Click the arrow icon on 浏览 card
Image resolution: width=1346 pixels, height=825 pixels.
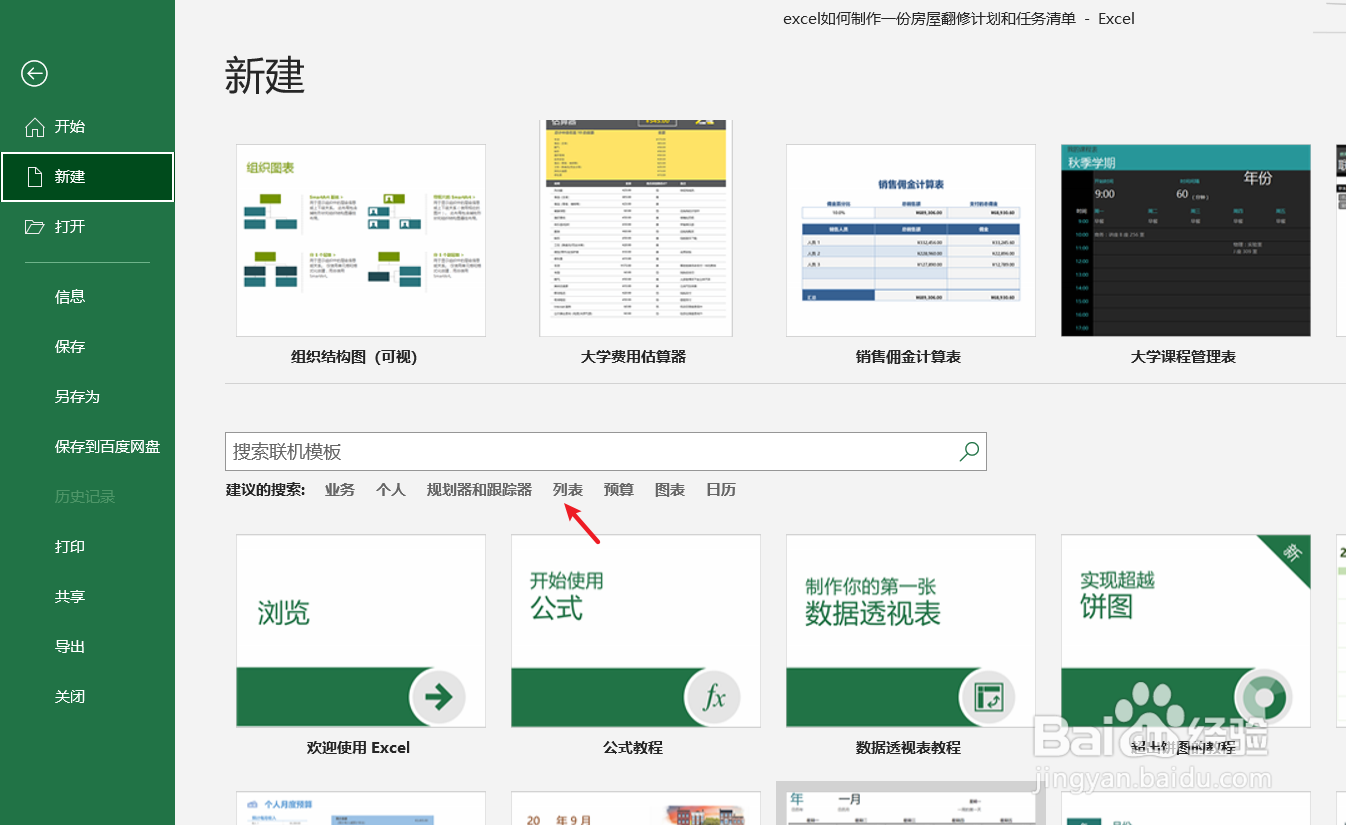pyautogui.click(x=438, y=696)
